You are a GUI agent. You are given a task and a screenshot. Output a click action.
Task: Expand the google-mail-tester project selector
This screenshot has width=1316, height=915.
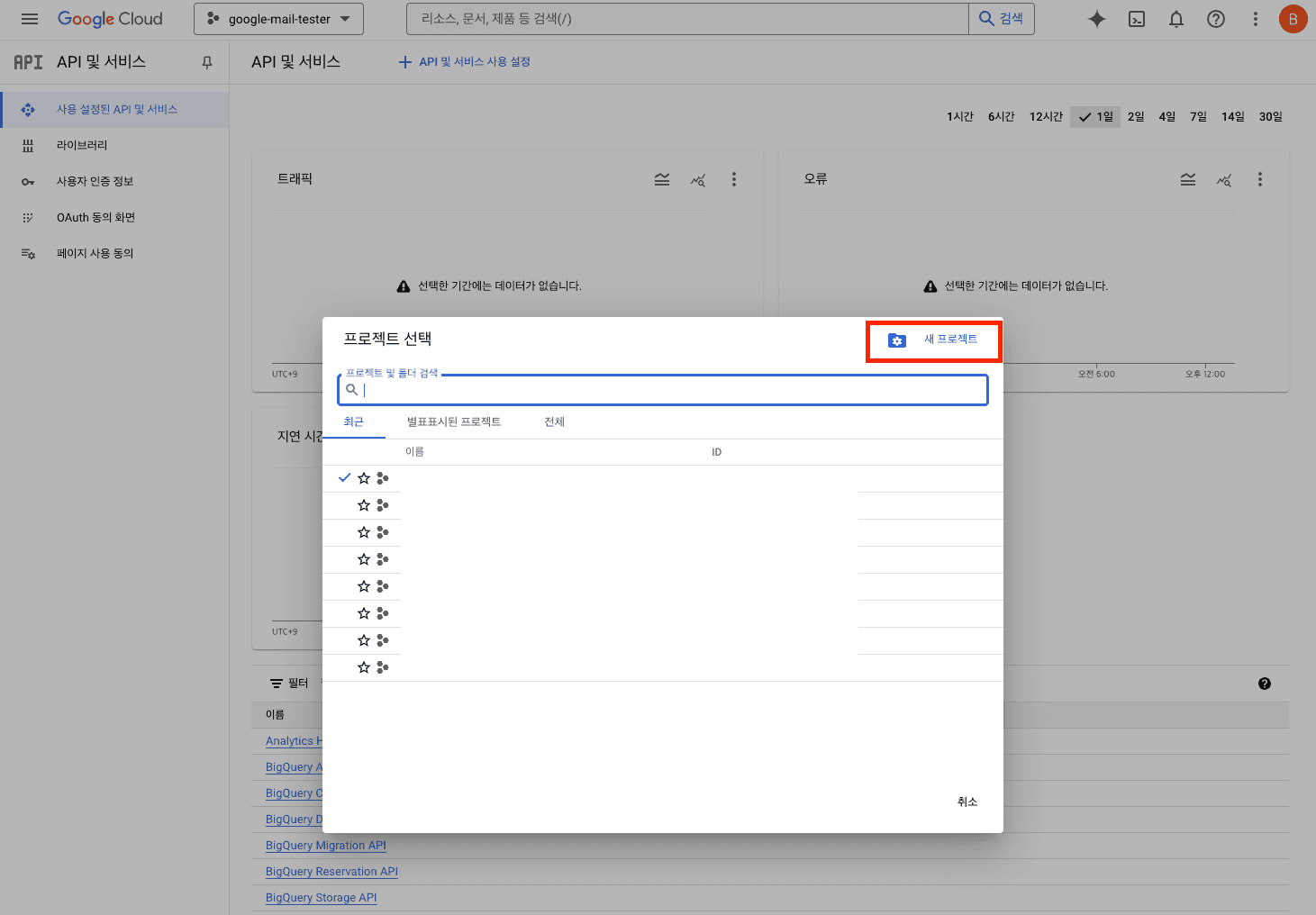click(x=278, y=19)
